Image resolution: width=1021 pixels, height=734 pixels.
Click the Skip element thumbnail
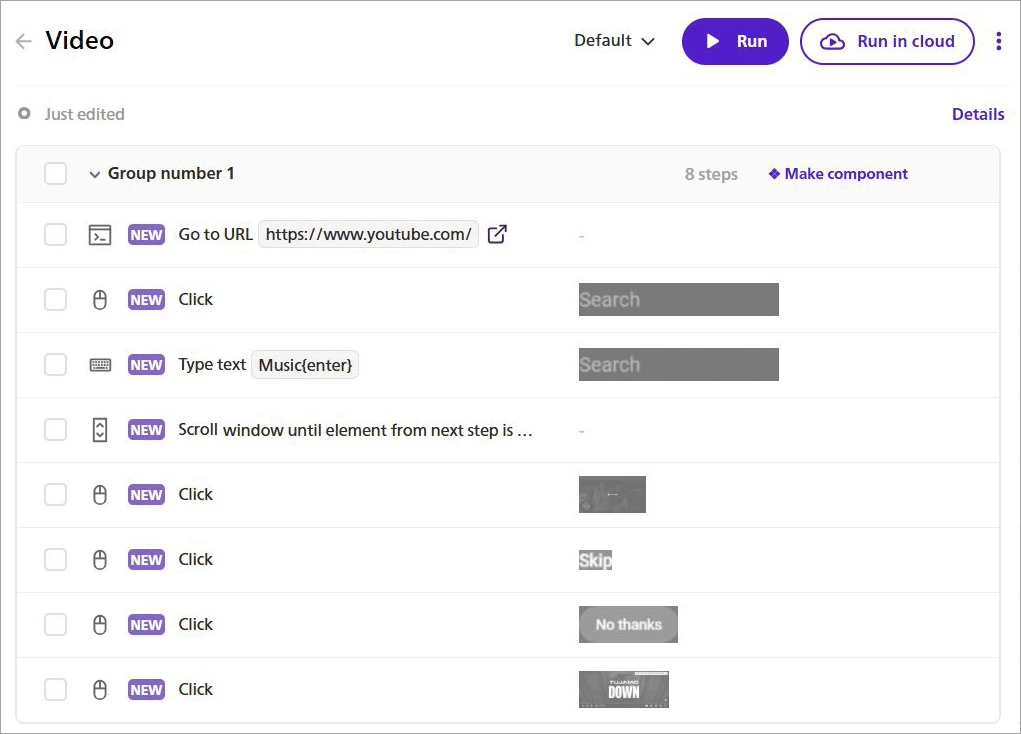point(595,559)
